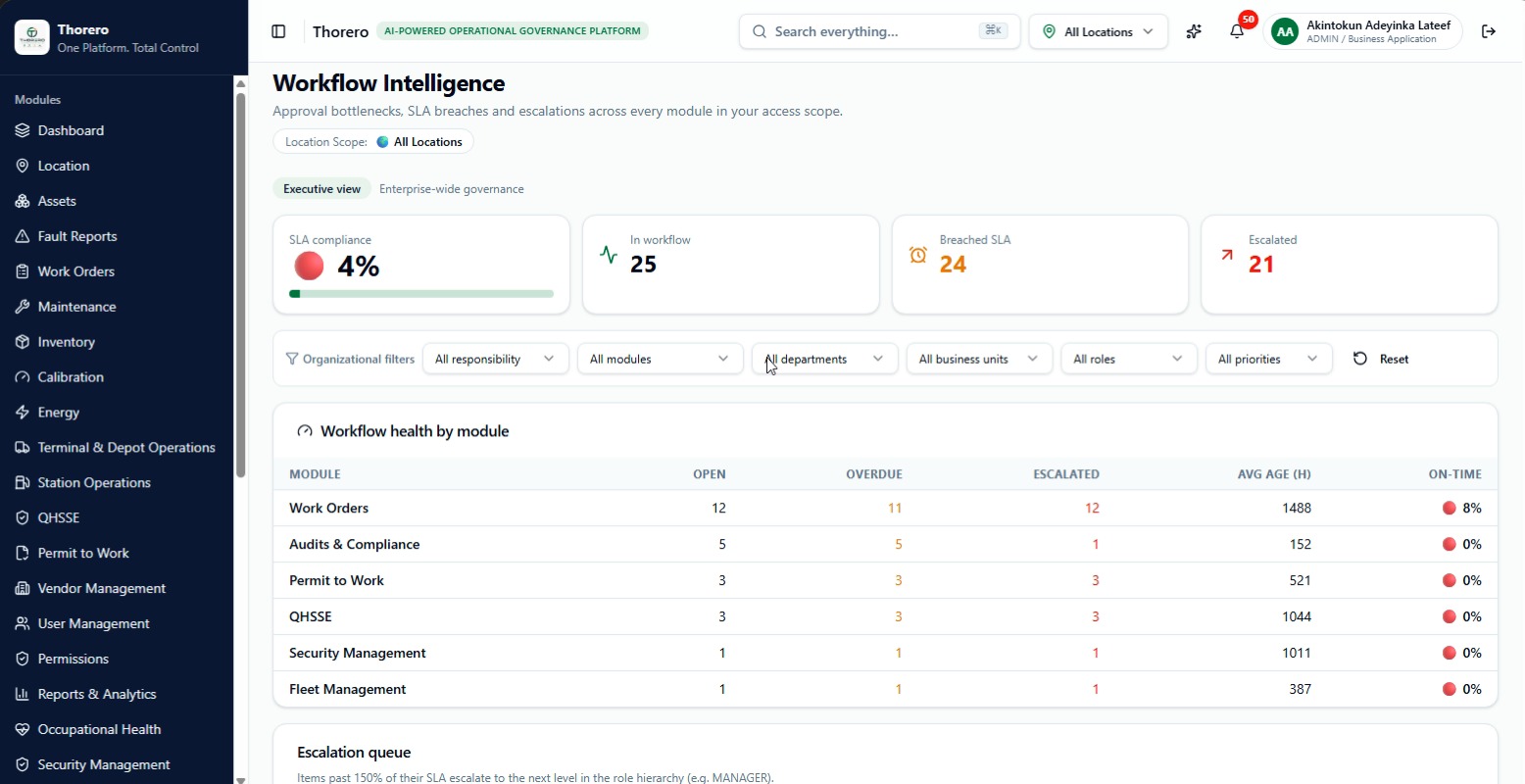Click the AVG AGE (H) column header
The height and width of the screenshot is (784, 1525).
point(1274,474)
